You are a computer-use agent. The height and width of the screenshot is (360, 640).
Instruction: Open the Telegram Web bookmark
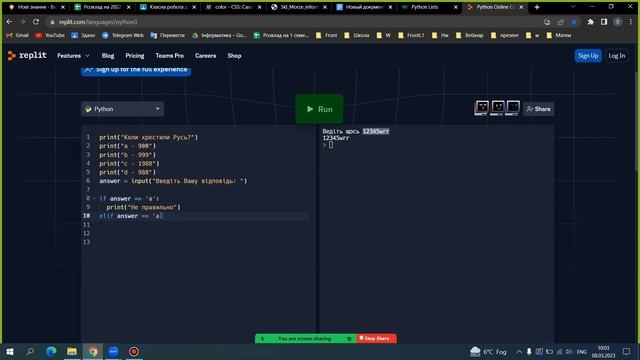coord(123,36)
